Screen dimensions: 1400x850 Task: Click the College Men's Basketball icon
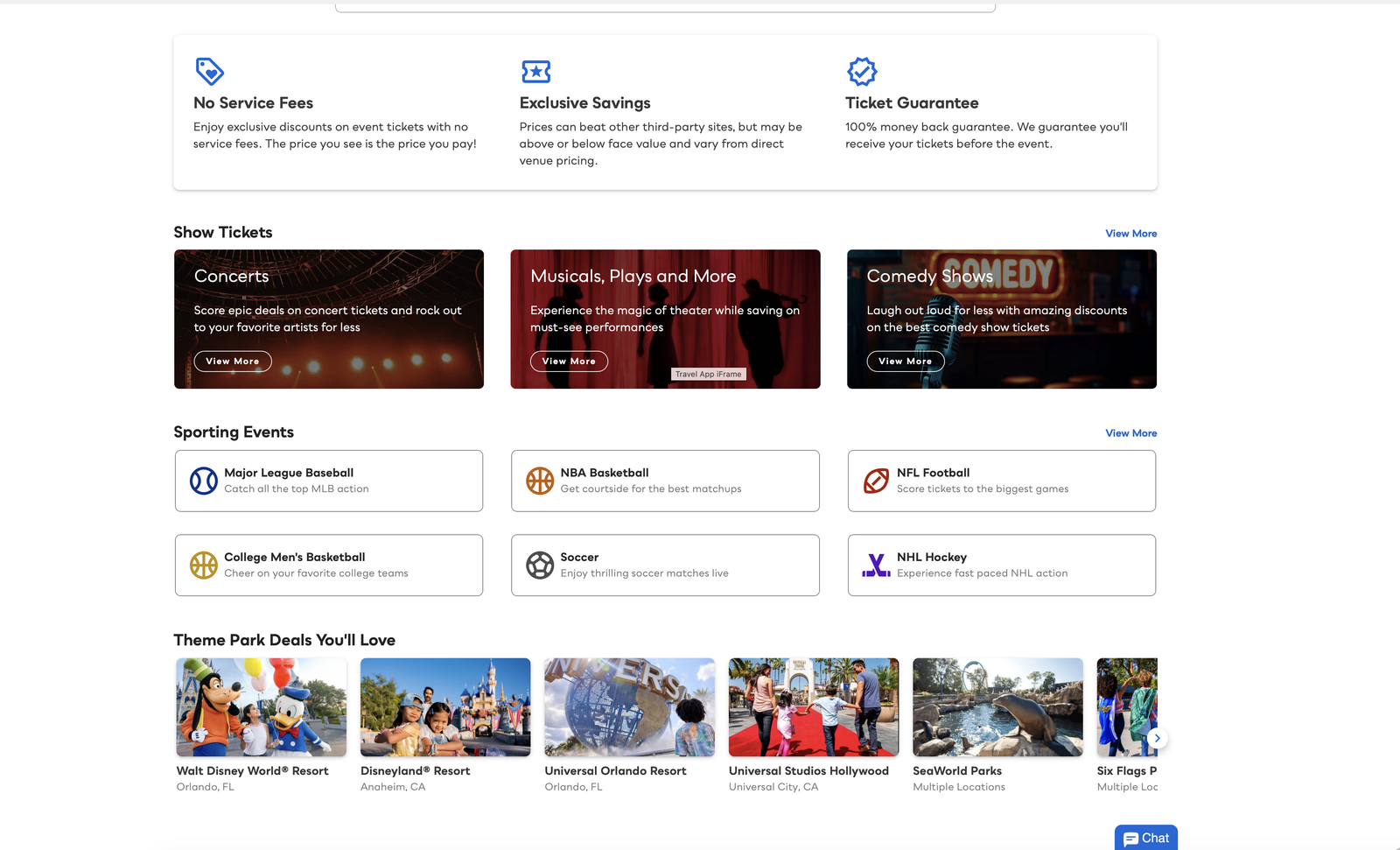[x=204, y=565]
